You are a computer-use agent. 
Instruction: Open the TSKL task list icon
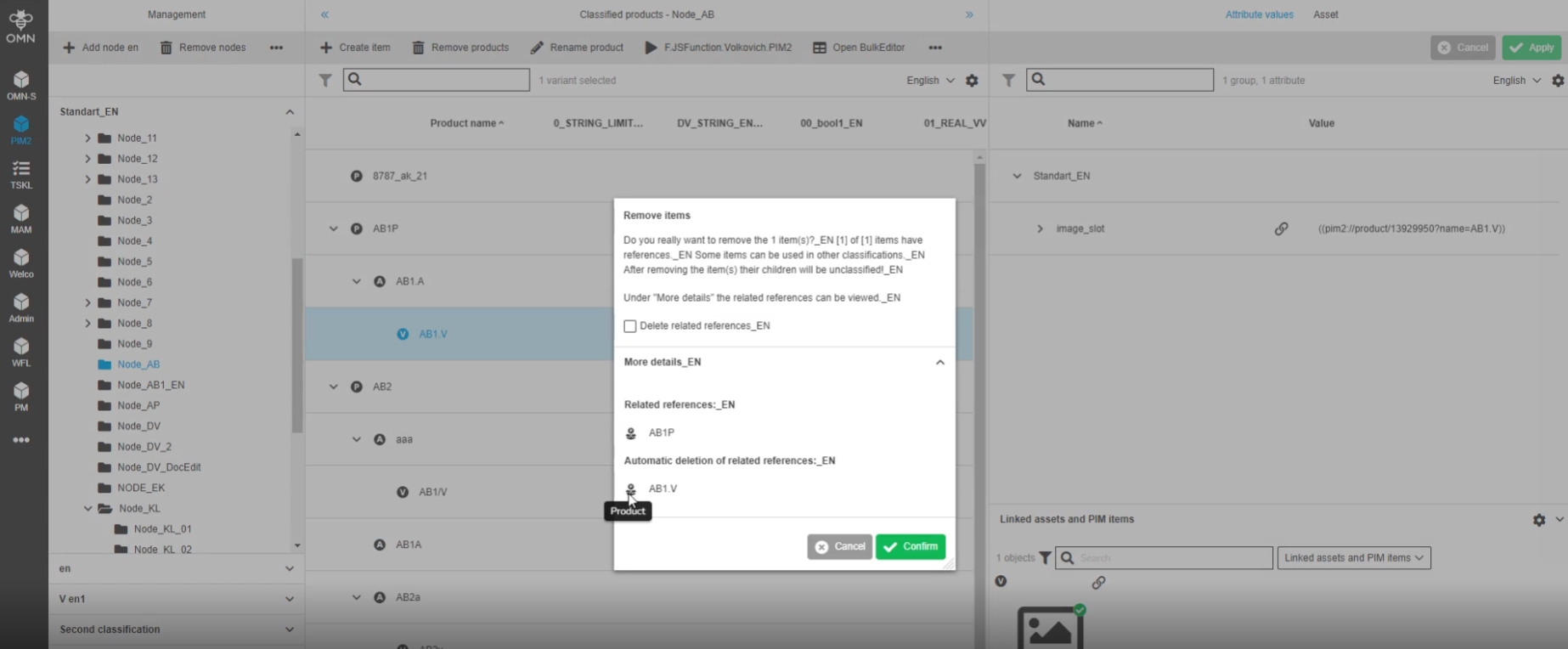pyautogui.click(x=21, y=174)
